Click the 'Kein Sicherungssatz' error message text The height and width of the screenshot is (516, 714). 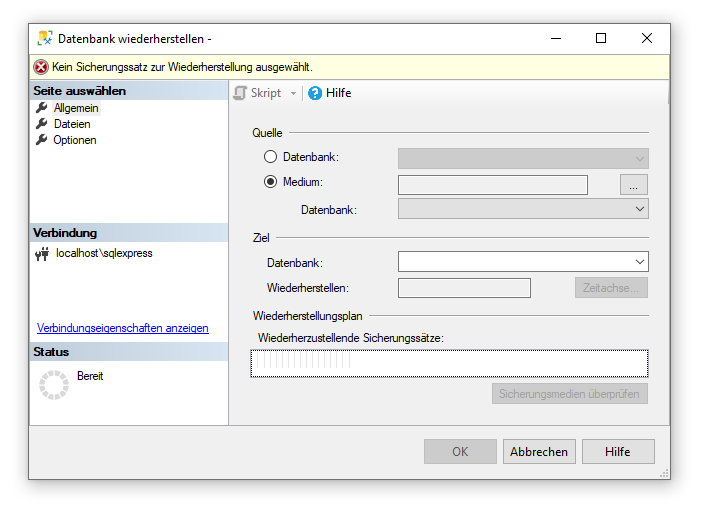tap(182, 67)
